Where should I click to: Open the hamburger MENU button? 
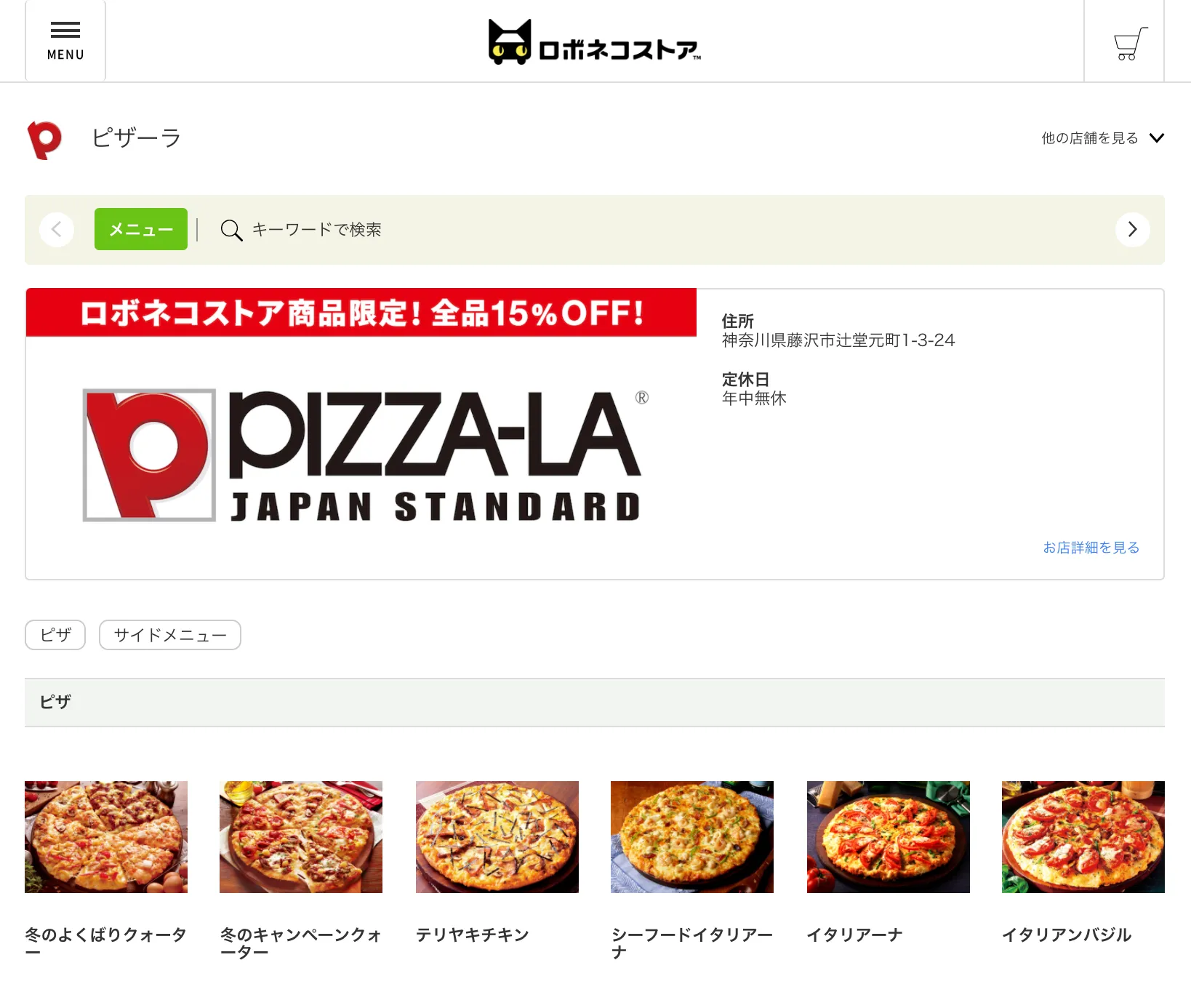tap(65, 41)
